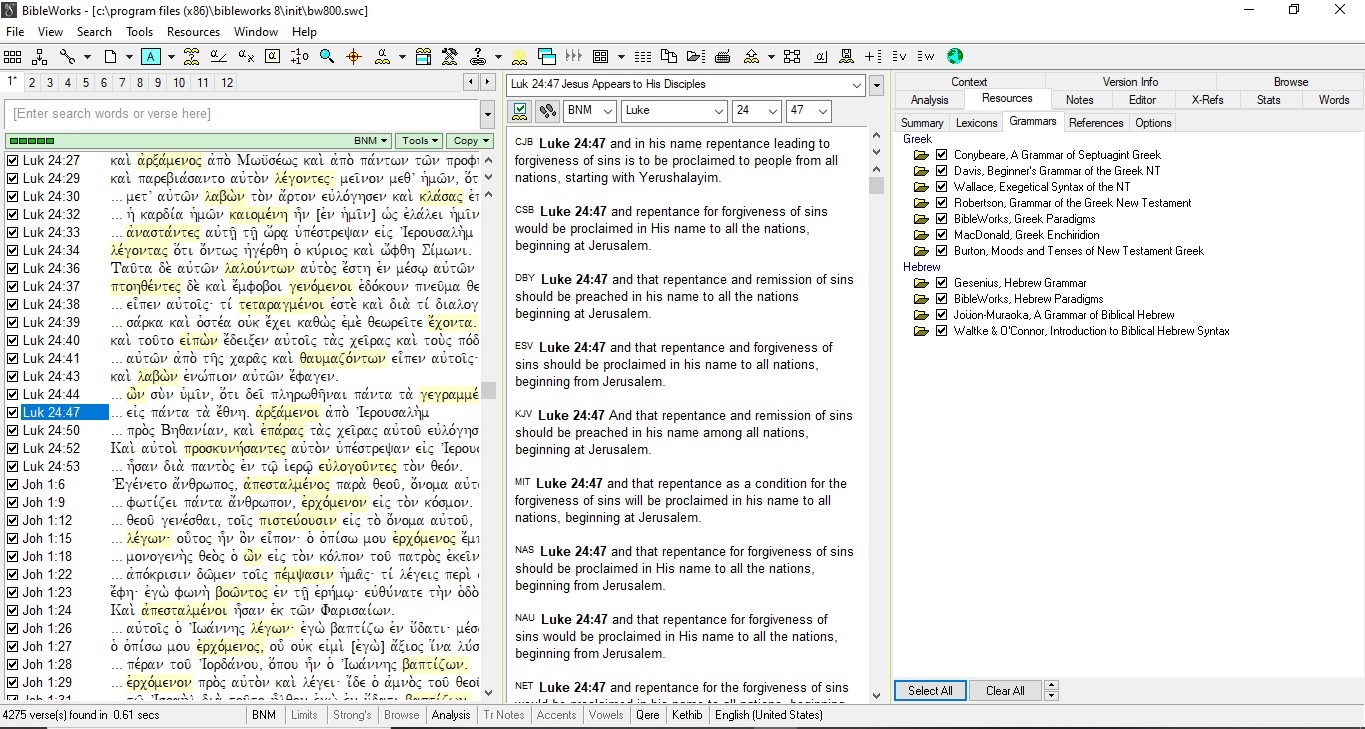Click the search results vertical scrollbar thumb
Screen dimensions: 1365x729
click(x=488, y=390)
